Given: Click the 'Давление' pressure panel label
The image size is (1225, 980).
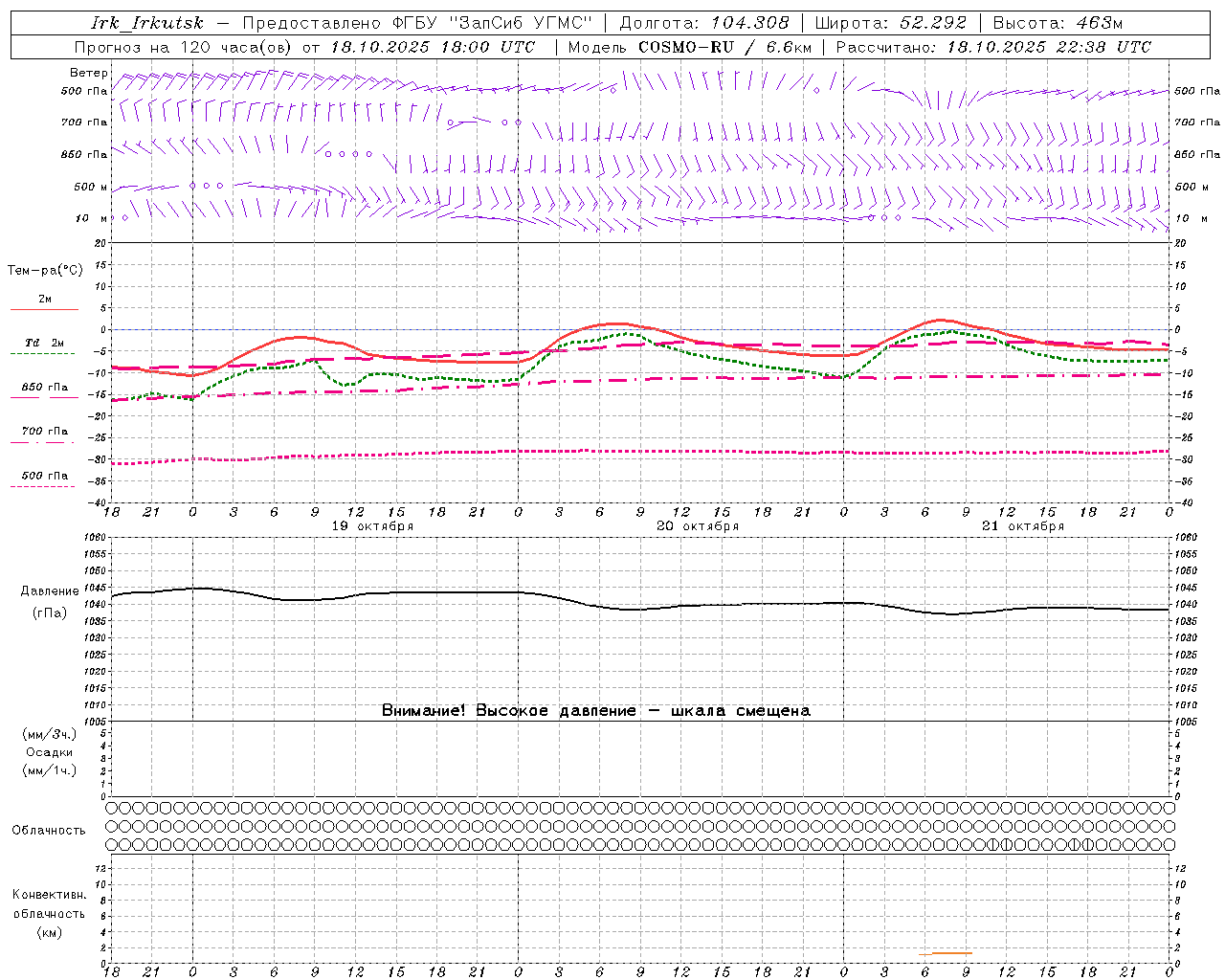Looking at the screenshot, I should [x=50, y=591].
